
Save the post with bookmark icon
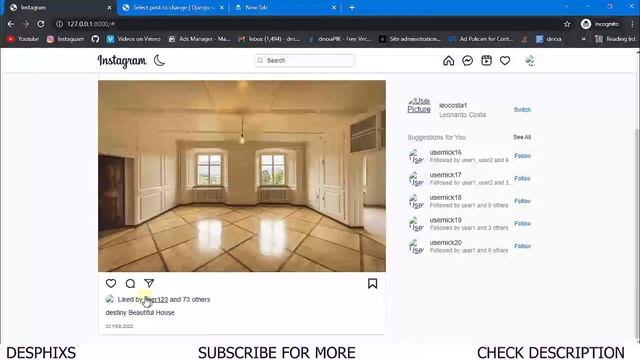click(x=372, y=284)
